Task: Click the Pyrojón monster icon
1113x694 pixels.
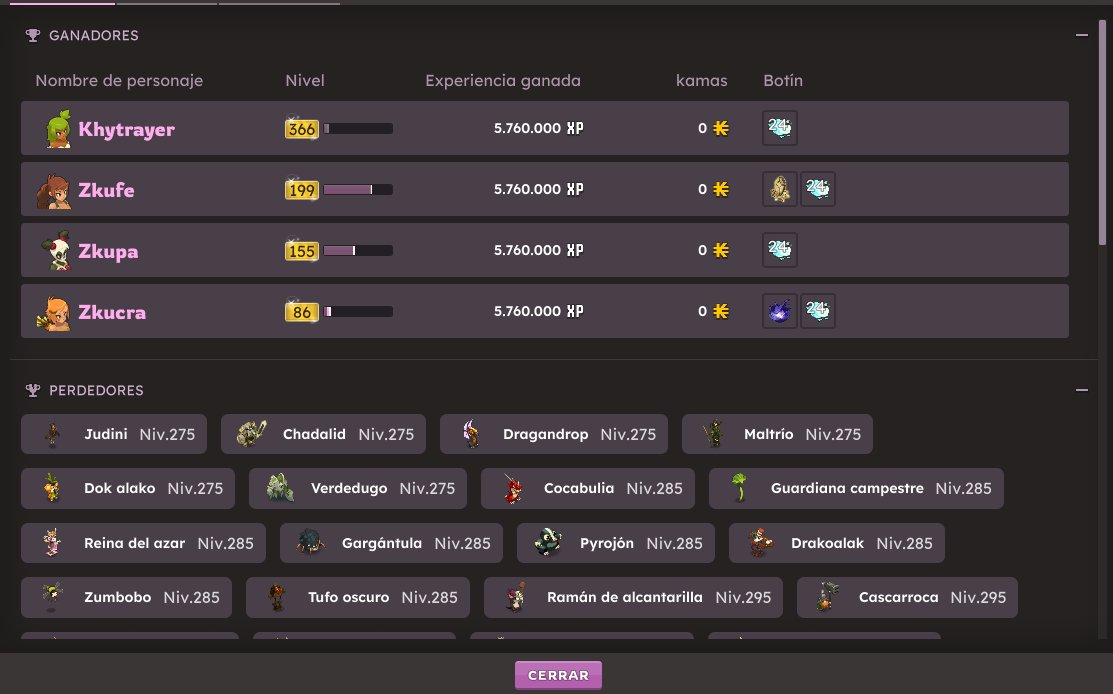Action: 547,543
